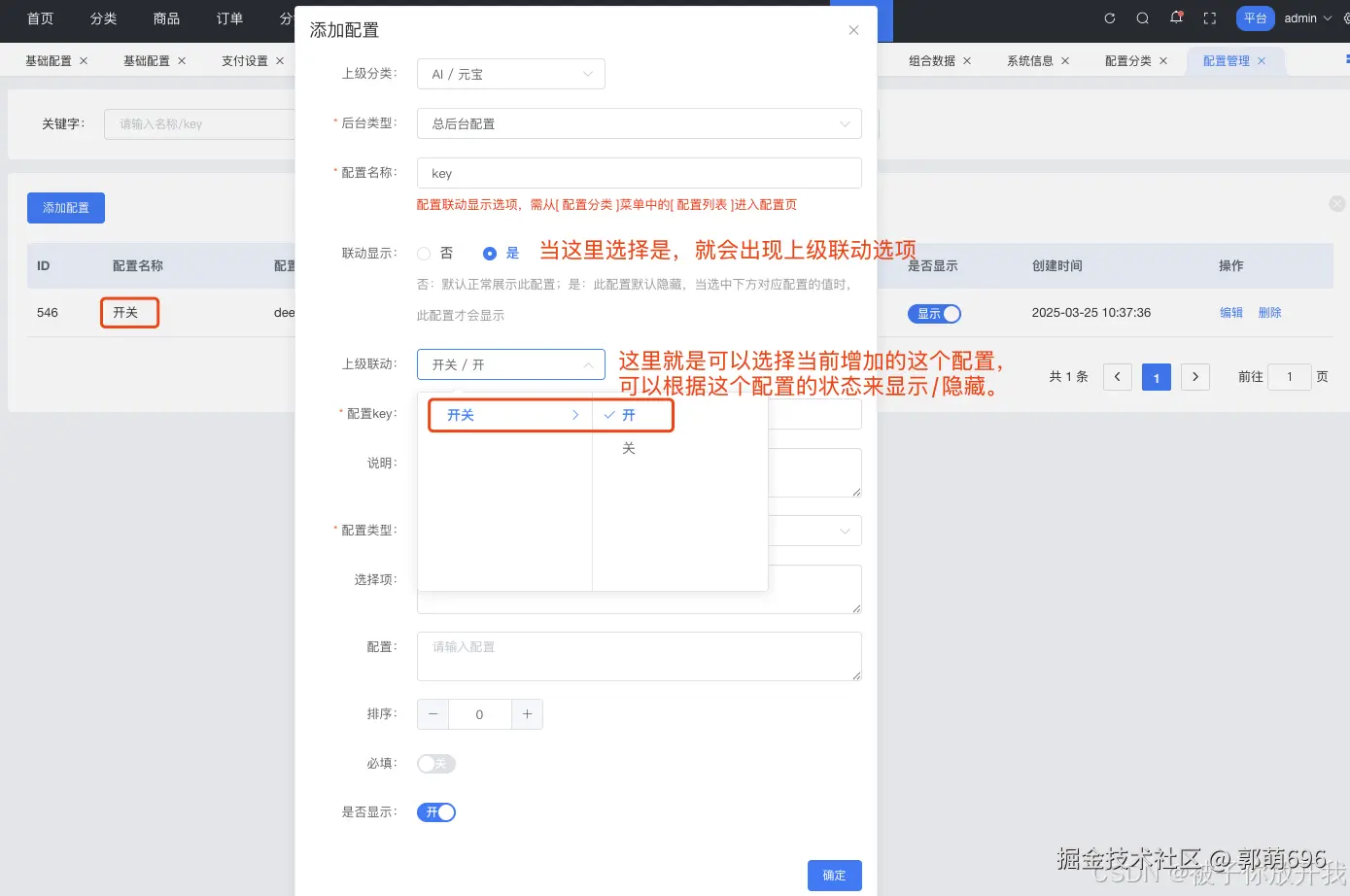1350x896 pixels.
Task: Toggle fullscreen icon in top bar
Action: point(1210,18)
